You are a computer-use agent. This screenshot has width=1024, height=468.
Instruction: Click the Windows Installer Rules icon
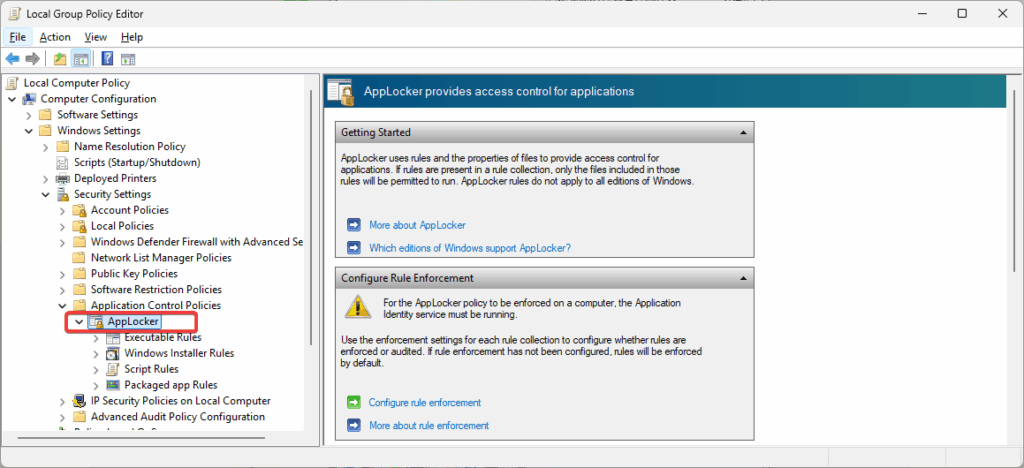[113, 353]
